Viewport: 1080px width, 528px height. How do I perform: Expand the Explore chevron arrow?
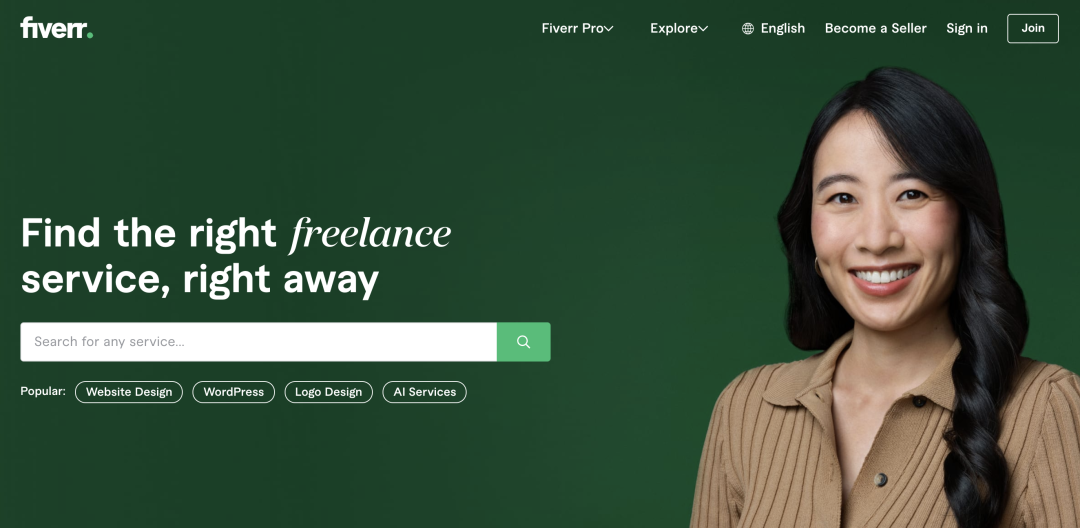tap(703, 28)
